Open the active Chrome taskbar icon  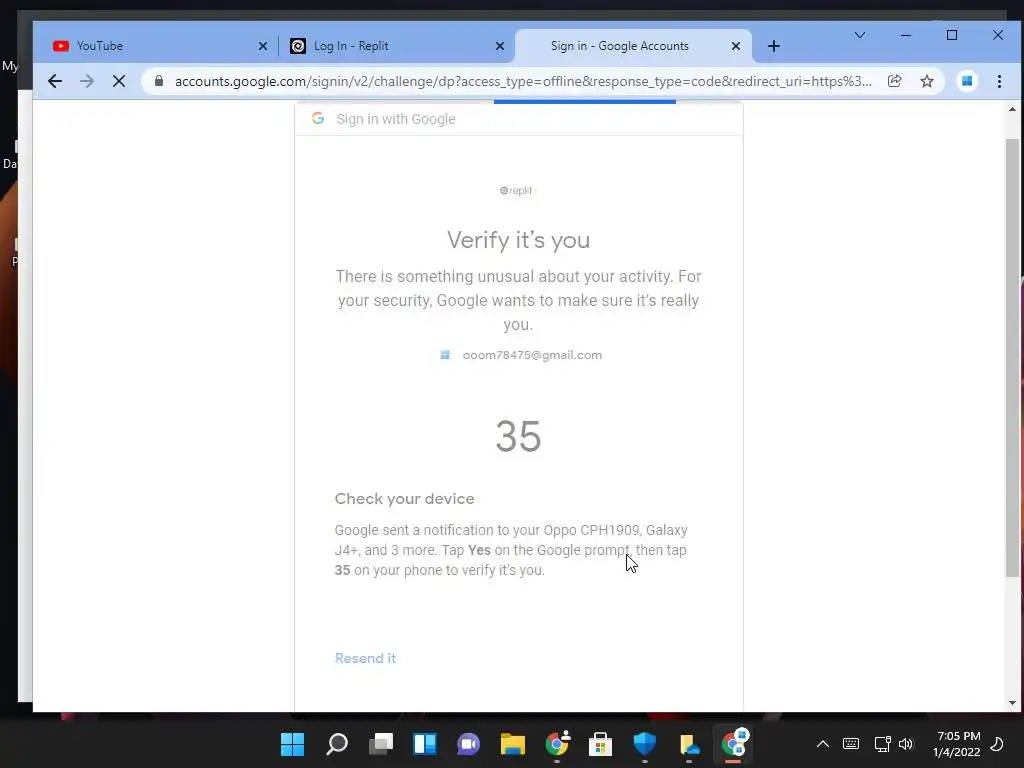tap(734, 744)
